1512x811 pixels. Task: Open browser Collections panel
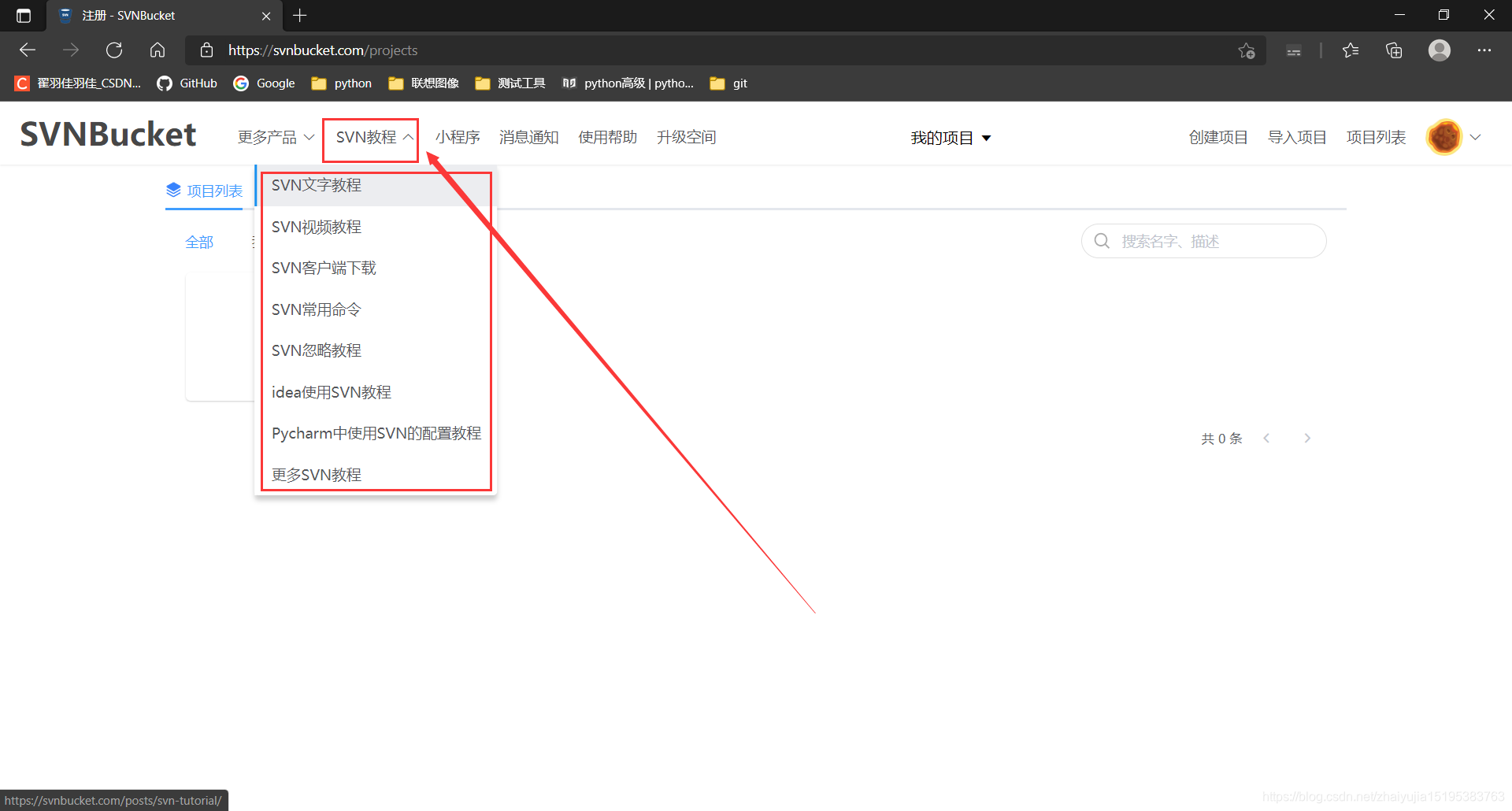[1394, 50]
